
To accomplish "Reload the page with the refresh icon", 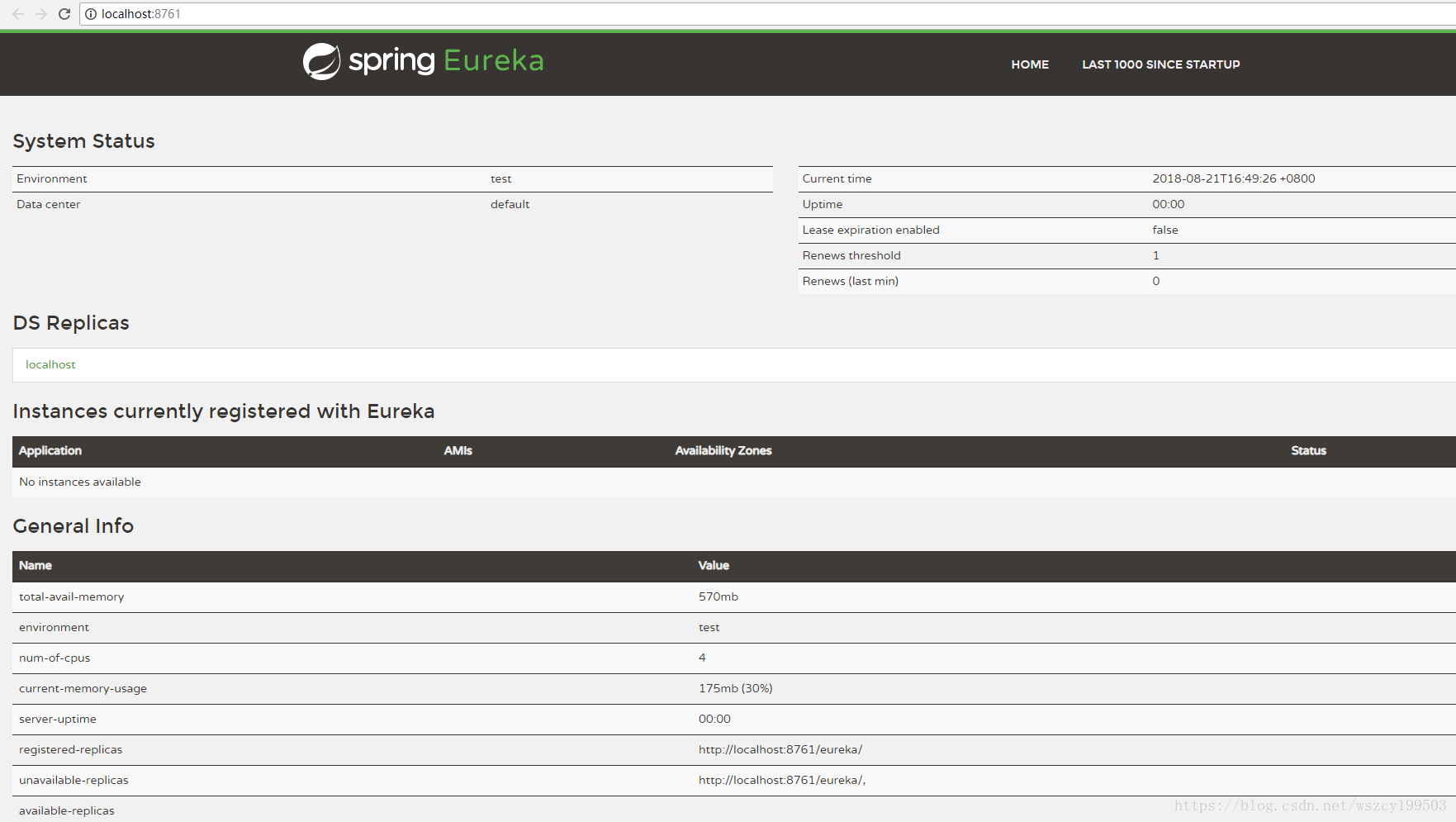I will pyautogui.click(x=64, y=14).
